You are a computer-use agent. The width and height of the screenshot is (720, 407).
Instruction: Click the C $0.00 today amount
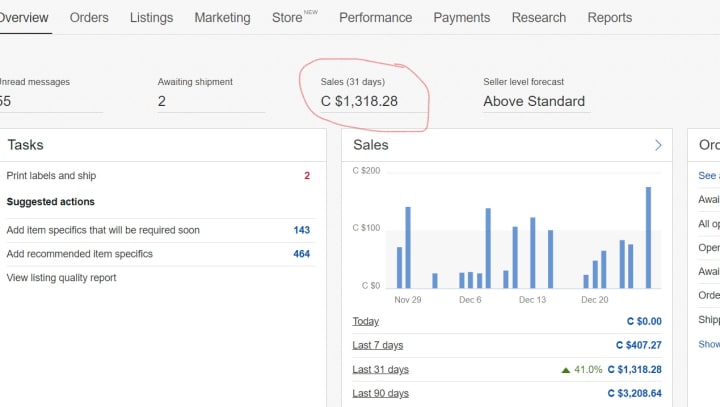point(644,322)
